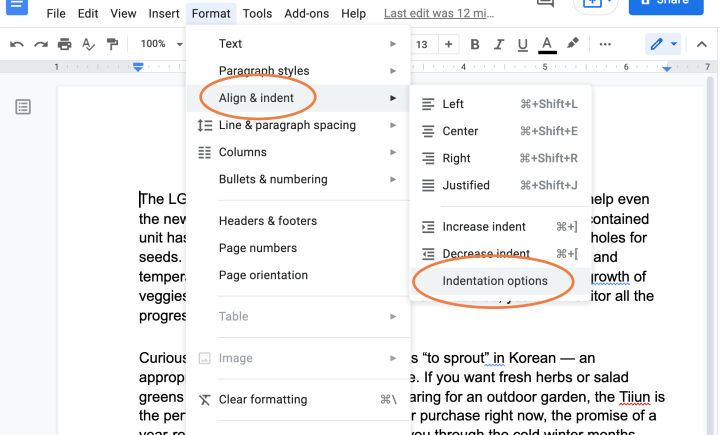Open the File menu

click(x=56, y=14)
